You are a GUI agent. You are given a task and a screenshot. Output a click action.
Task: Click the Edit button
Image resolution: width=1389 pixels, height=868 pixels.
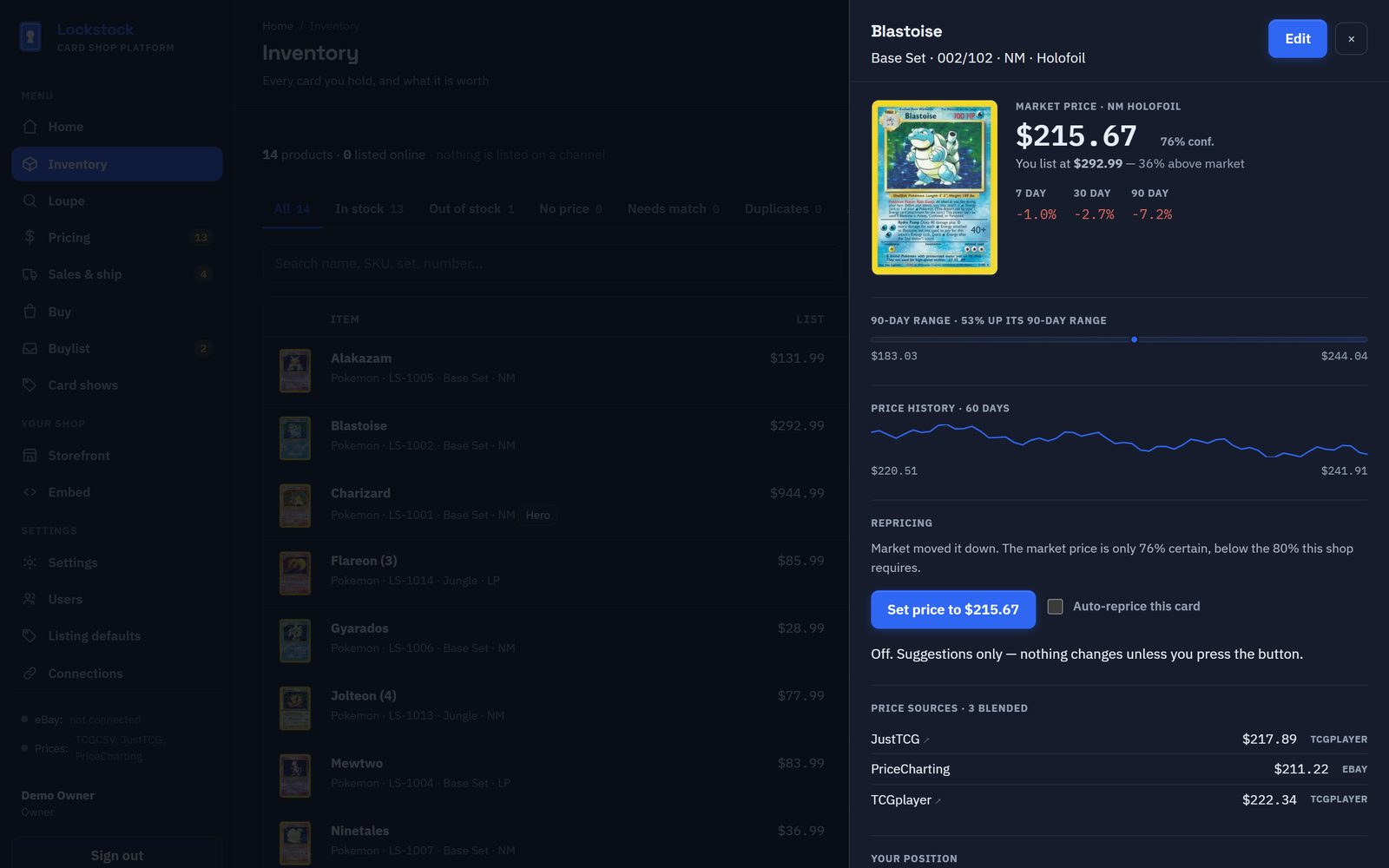click(x=1297, y=39)
